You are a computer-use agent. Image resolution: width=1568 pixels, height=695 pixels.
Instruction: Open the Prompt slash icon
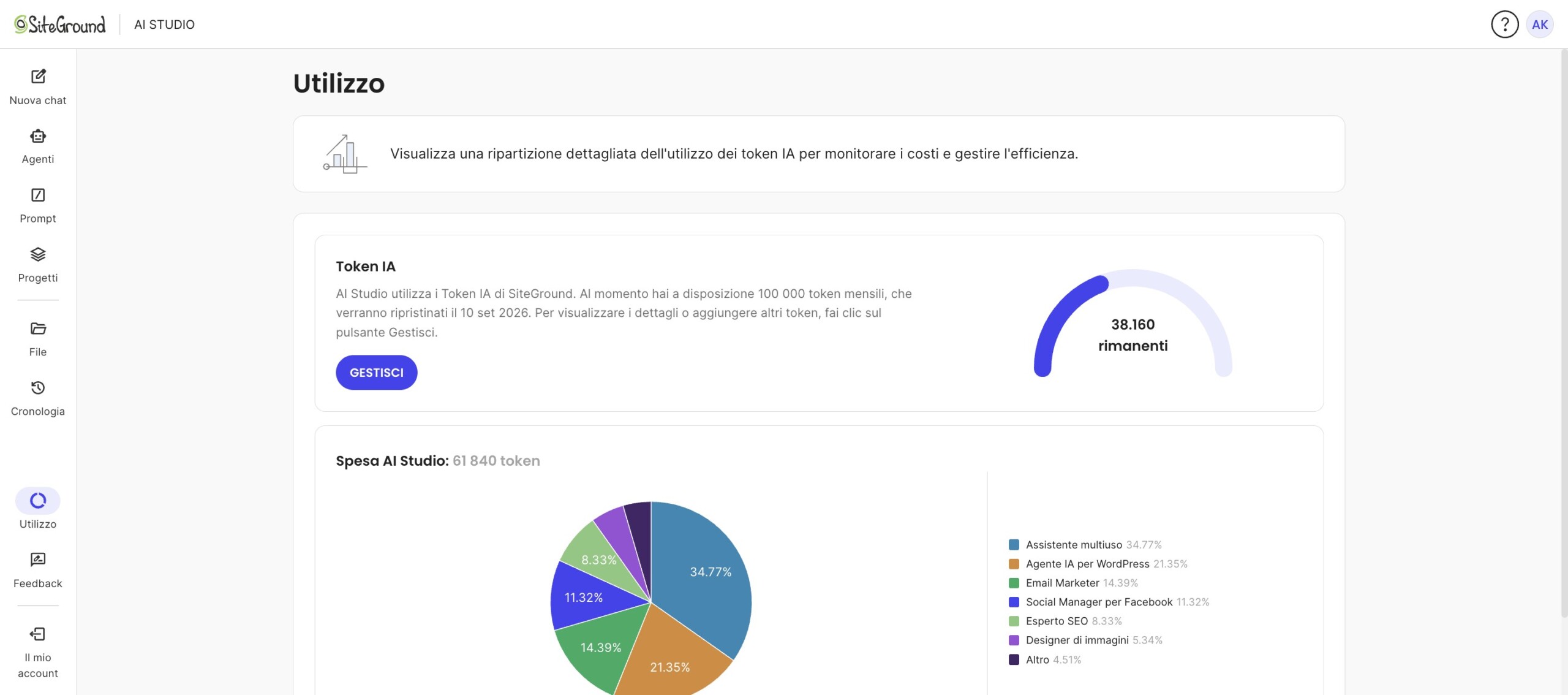[38, 195]
